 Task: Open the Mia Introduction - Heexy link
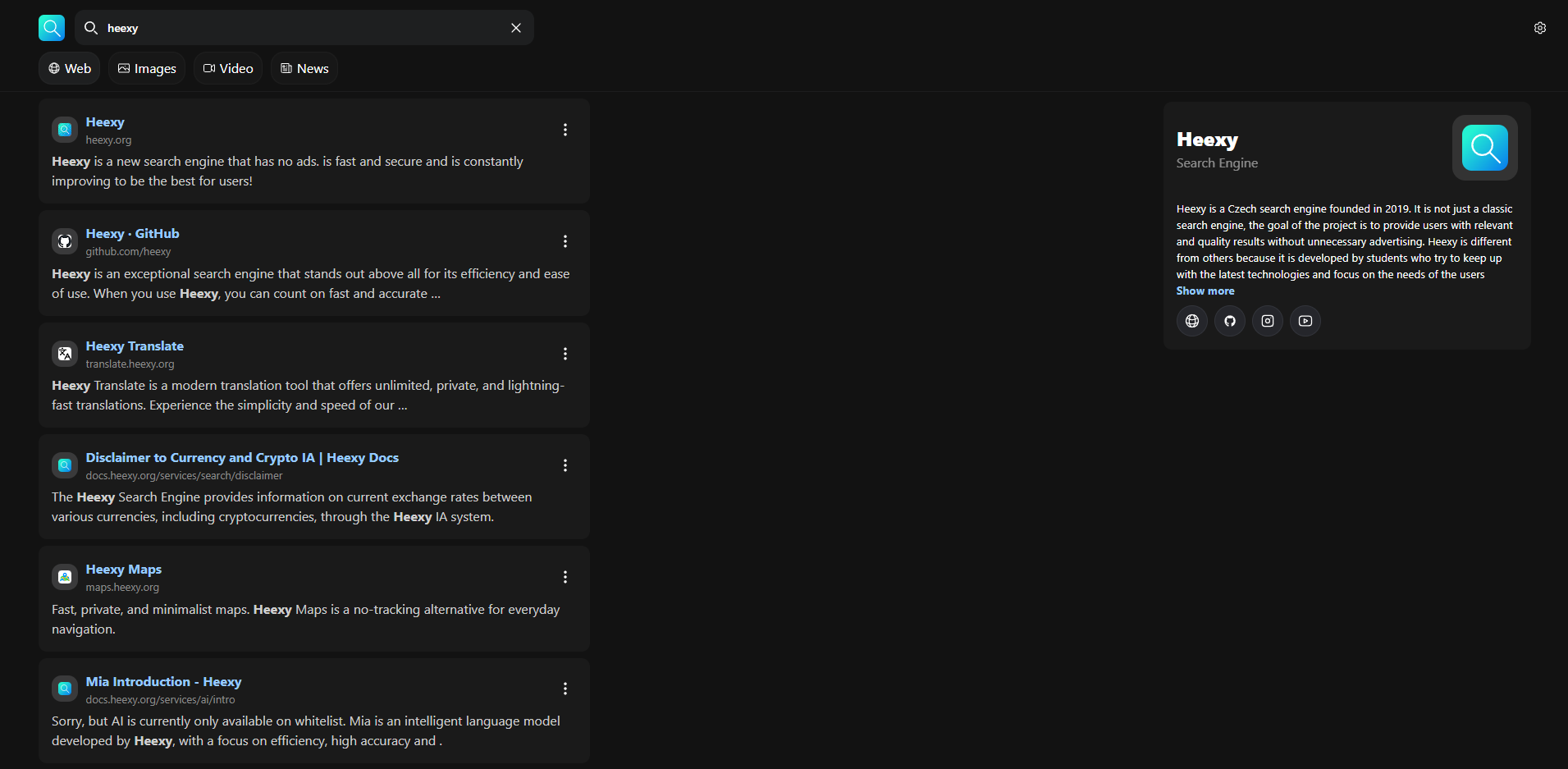pyautogui.click(x=163, y=682)
